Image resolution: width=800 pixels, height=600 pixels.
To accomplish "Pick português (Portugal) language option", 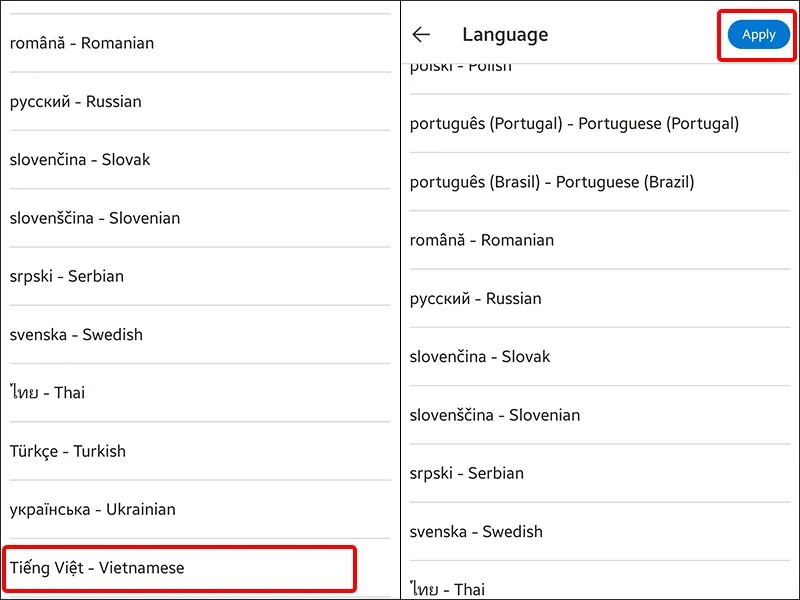I will [x=574, y=124].
